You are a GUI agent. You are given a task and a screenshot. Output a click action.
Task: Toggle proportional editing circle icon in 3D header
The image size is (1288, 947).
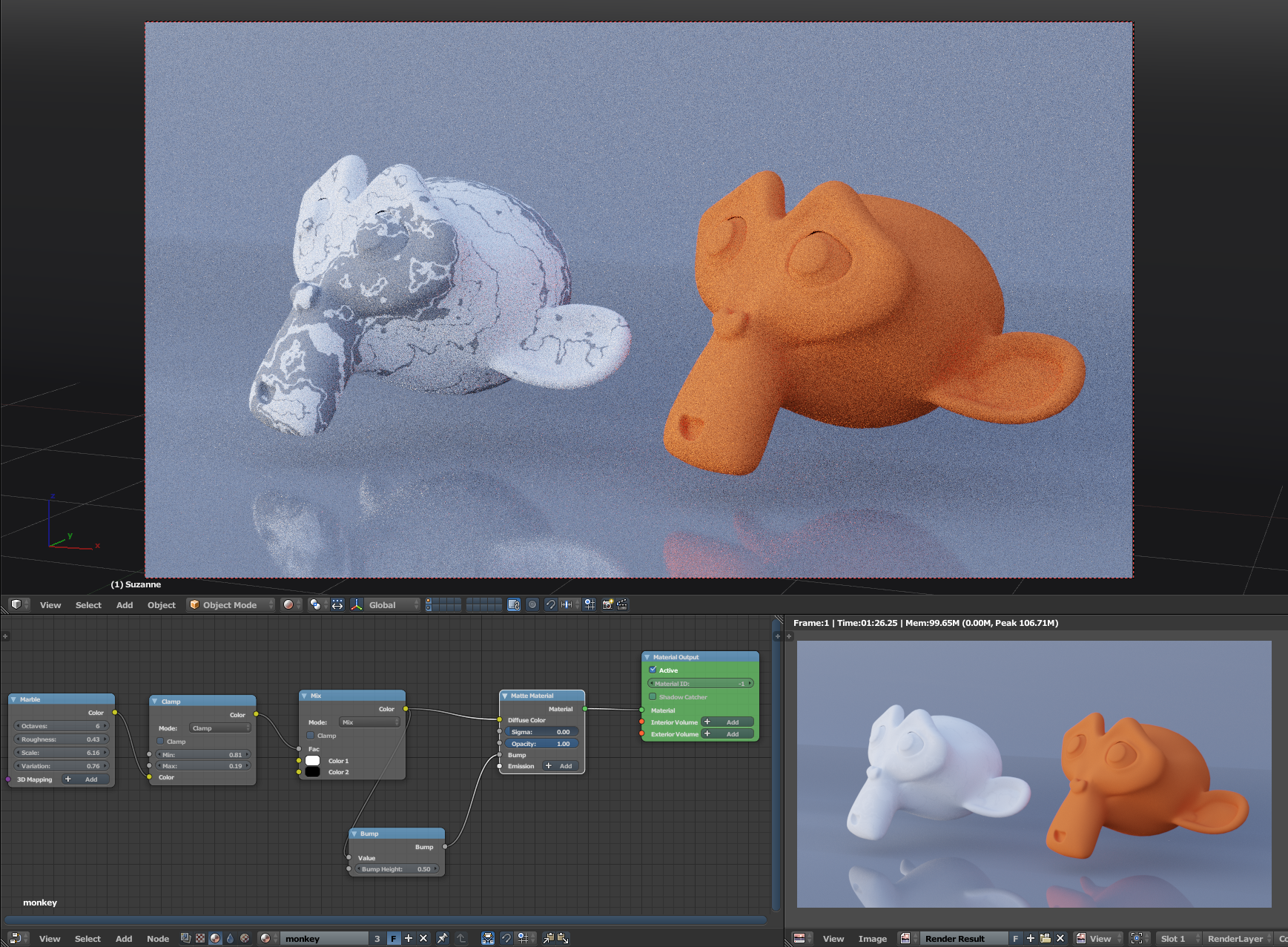click(532, 605)
